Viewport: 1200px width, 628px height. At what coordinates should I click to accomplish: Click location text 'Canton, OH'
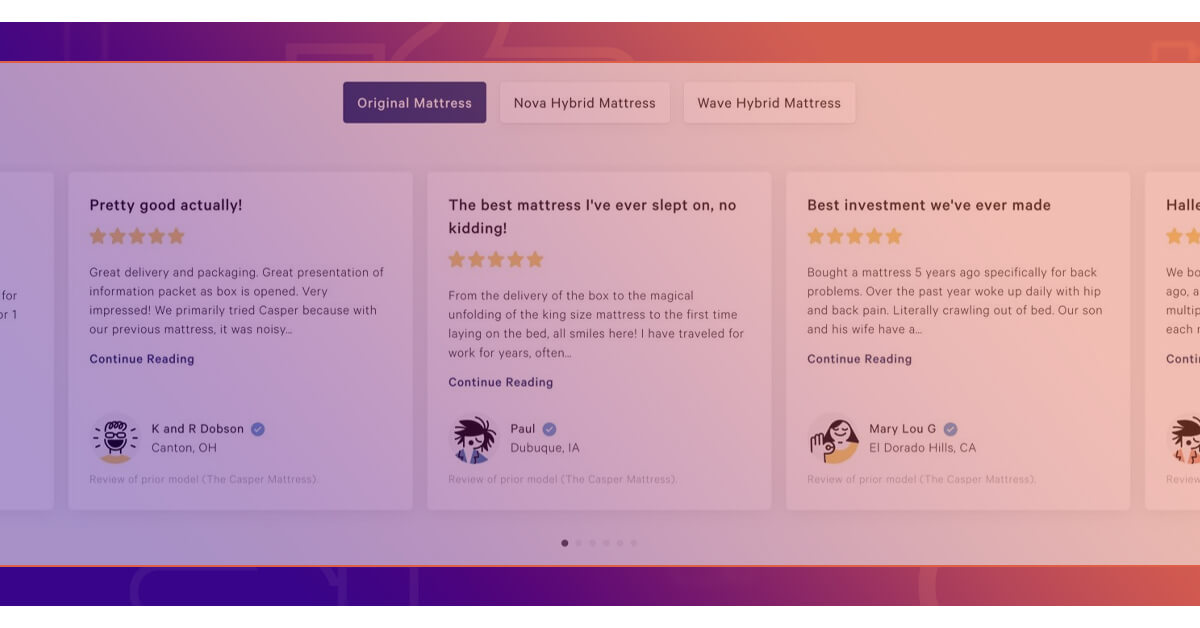pos(184,448)
